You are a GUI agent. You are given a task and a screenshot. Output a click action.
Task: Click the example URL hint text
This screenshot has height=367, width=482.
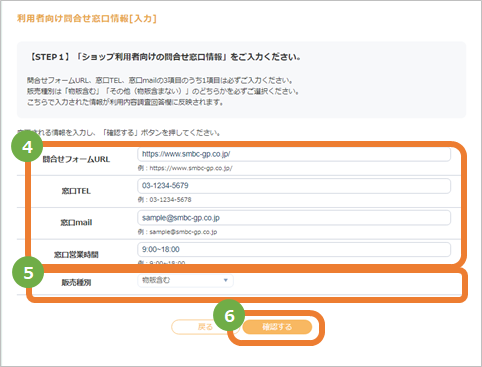pyautogui.click(x=185, y=168)
